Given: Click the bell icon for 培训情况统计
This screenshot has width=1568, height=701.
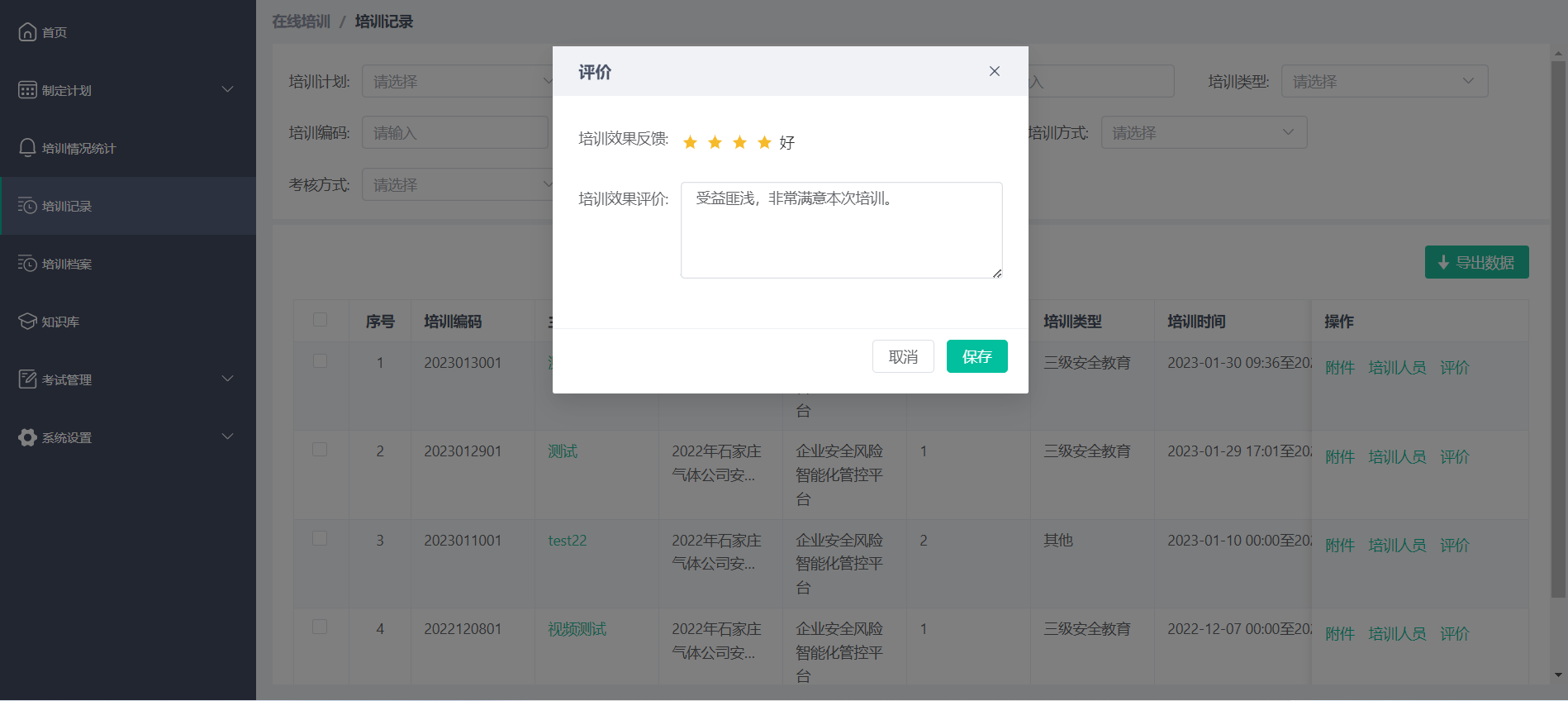Looking at the screenshot, I should [27, 148].
